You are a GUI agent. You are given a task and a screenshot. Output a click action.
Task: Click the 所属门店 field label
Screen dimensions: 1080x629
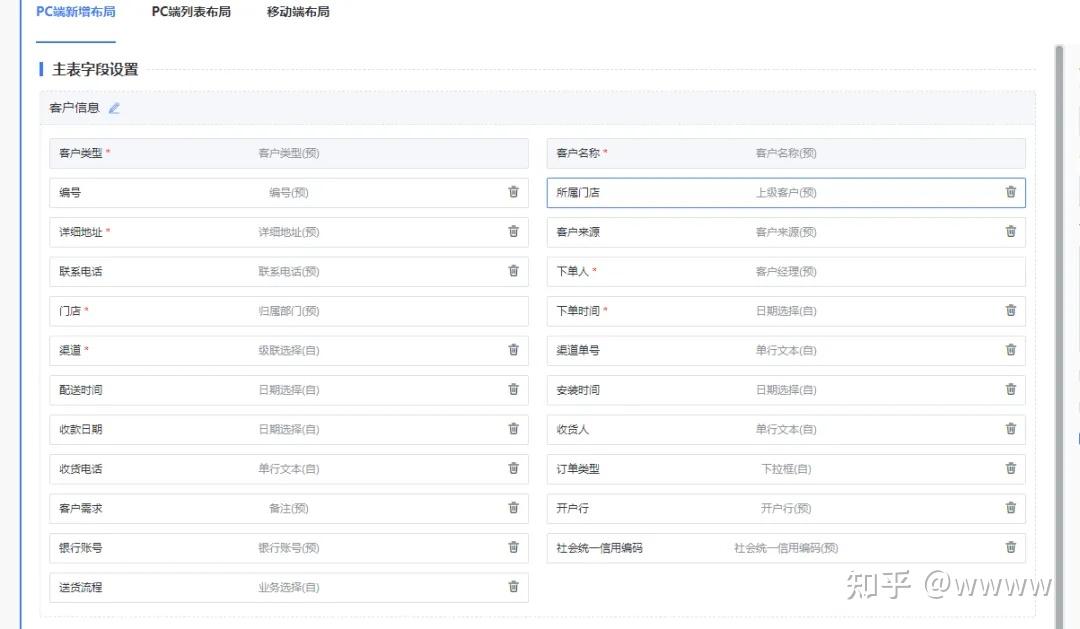tap(578, 193)
